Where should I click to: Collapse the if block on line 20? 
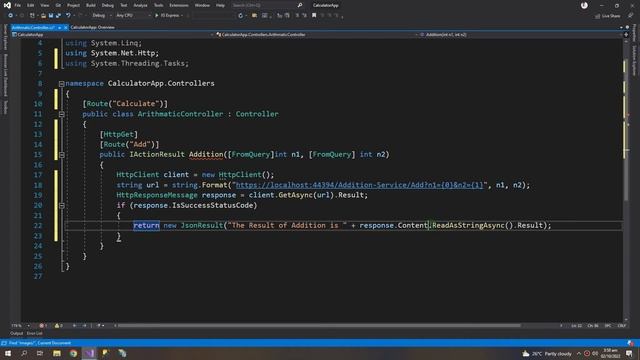[x=61, y=206]
